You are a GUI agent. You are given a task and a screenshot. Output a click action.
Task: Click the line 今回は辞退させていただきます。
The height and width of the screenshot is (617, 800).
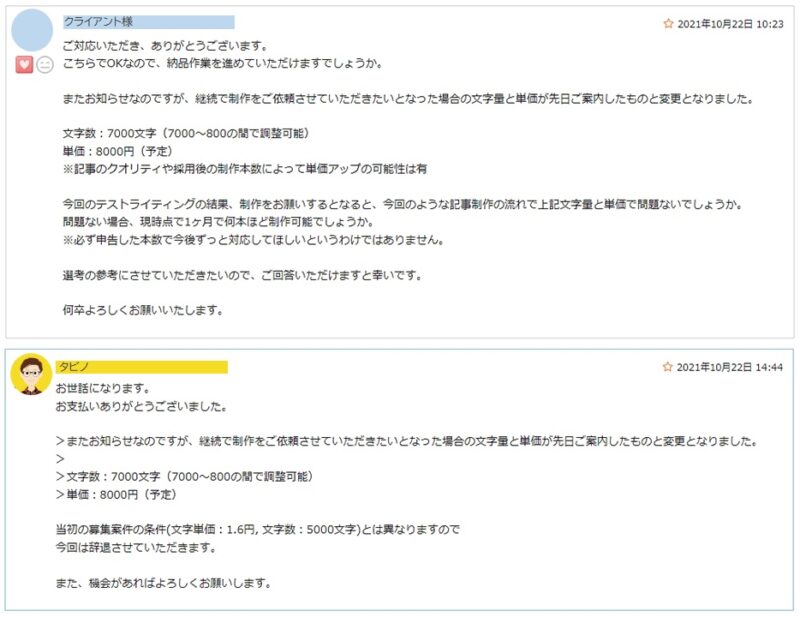136,548
